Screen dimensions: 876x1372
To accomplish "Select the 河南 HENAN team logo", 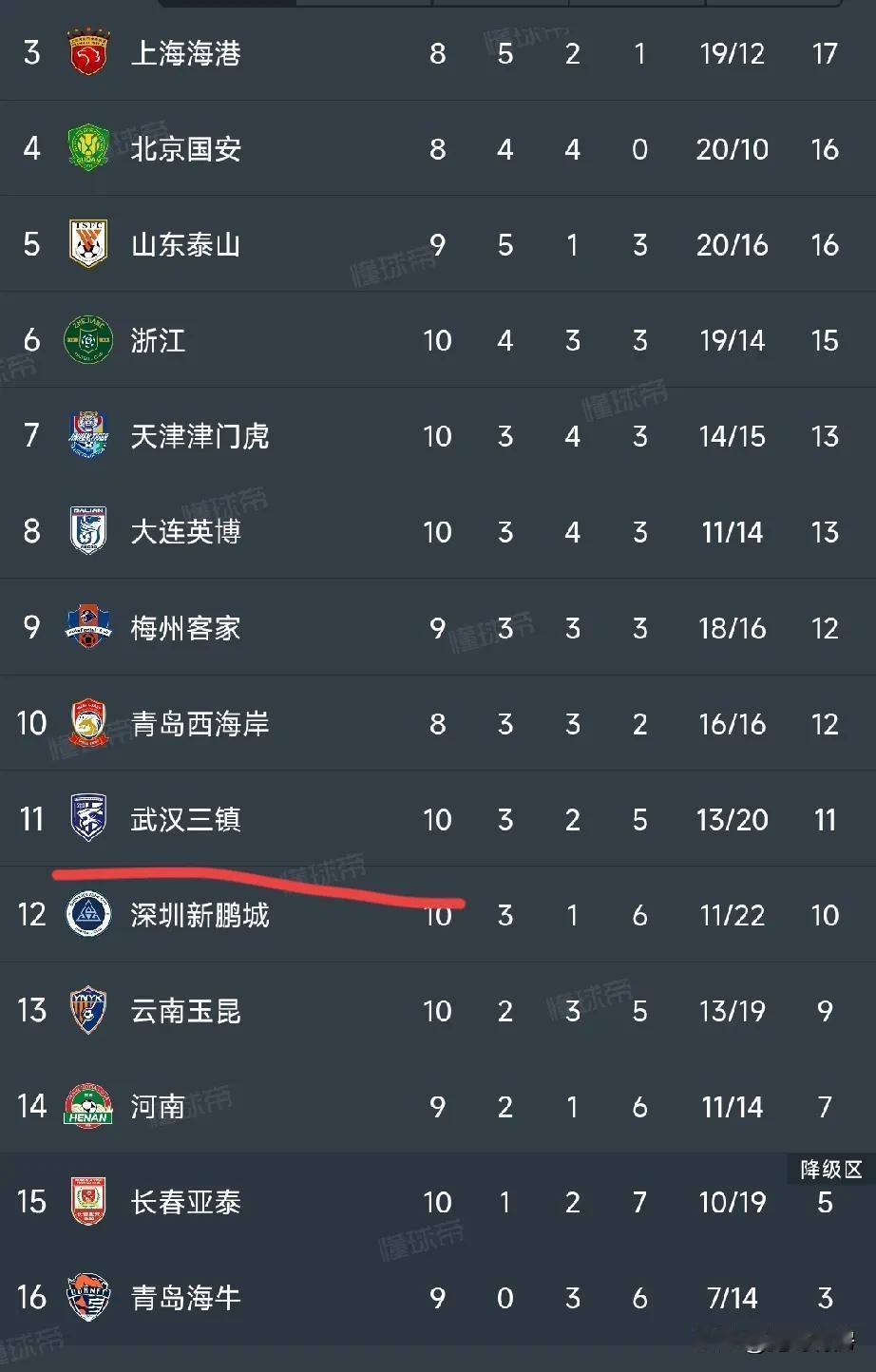I will tap(88, 1106).
